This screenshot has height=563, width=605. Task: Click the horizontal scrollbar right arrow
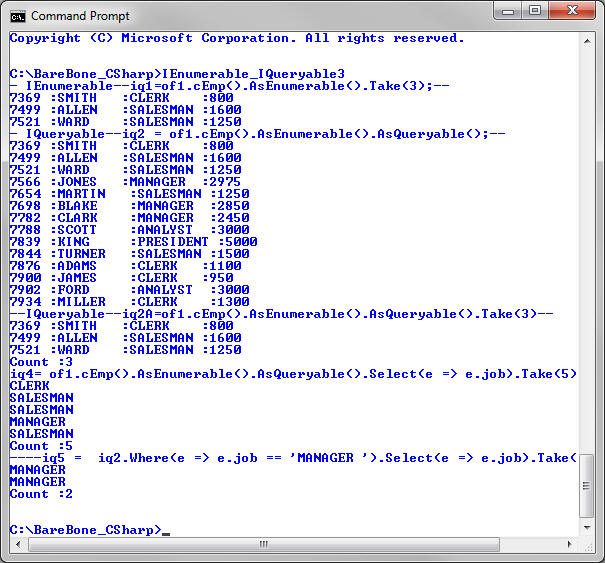tap(570, 545)
